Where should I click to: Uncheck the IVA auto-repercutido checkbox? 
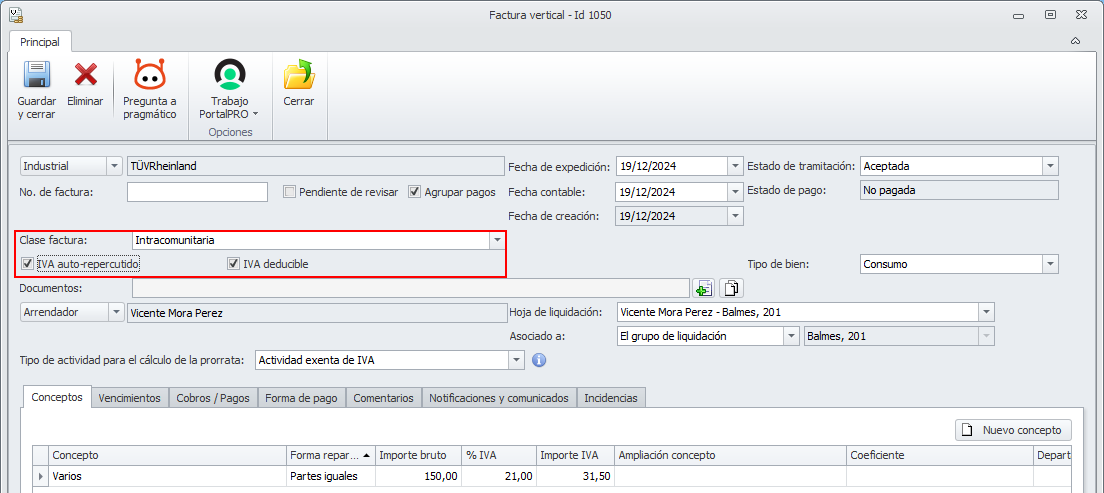(x=28, y=264)
